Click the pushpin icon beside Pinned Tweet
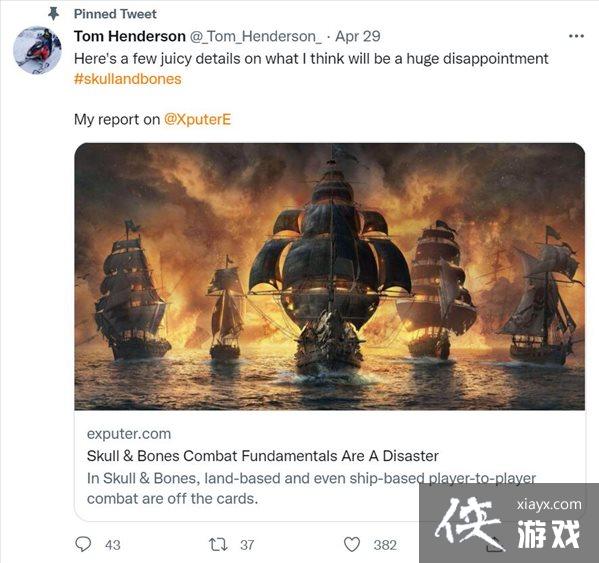The image size is (599, 563). point(53,14)
